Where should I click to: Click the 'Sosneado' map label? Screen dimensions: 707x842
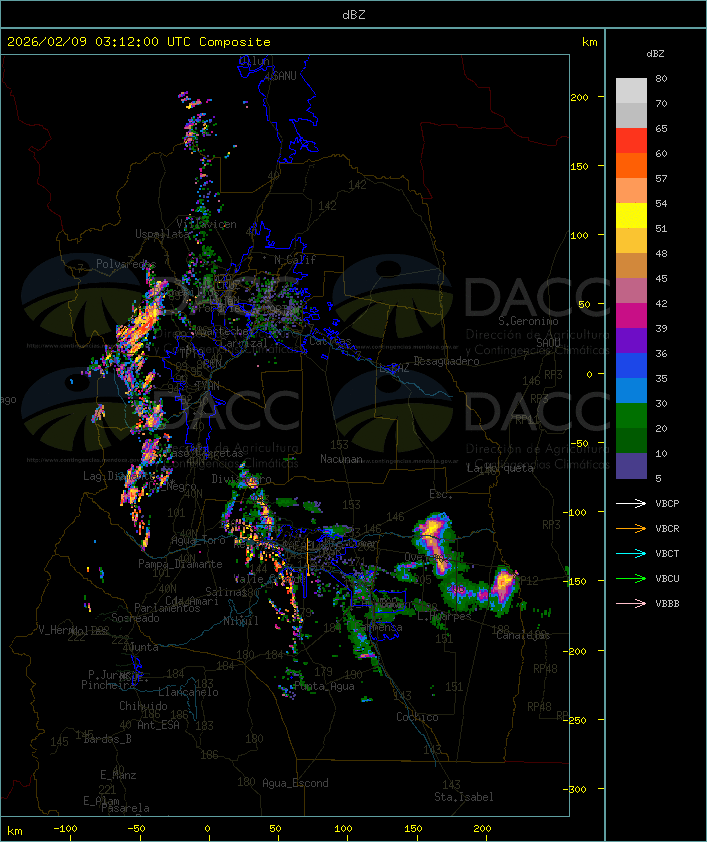[x=135, y=618]
